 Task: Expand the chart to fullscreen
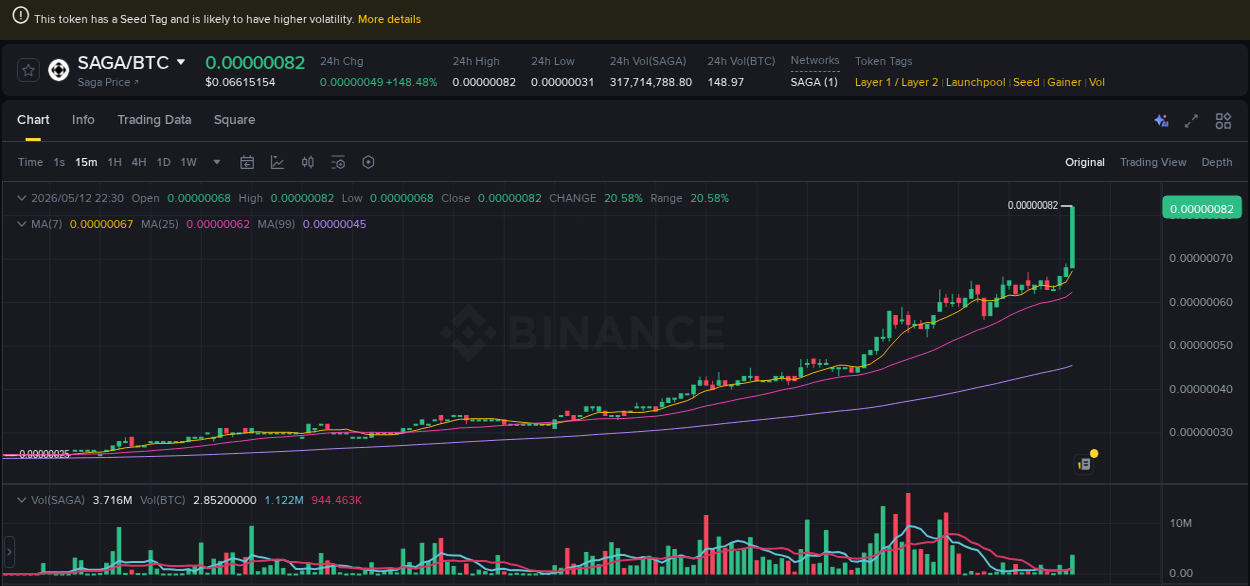(1191, 121)
